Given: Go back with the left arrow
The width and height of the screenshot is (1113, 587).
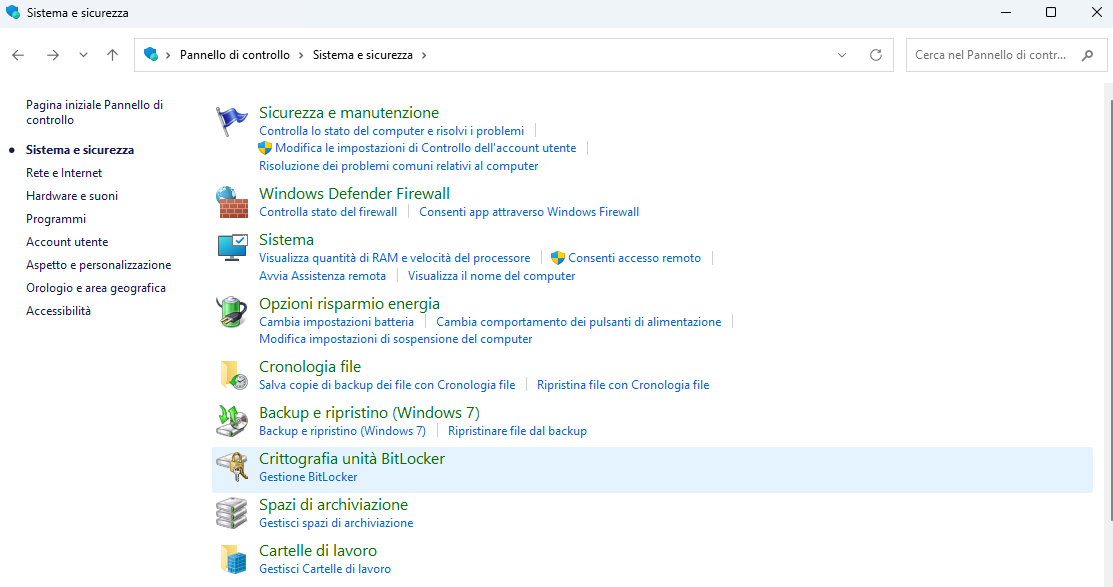Looking at the screenshot, I should click(x=18, y=55).
